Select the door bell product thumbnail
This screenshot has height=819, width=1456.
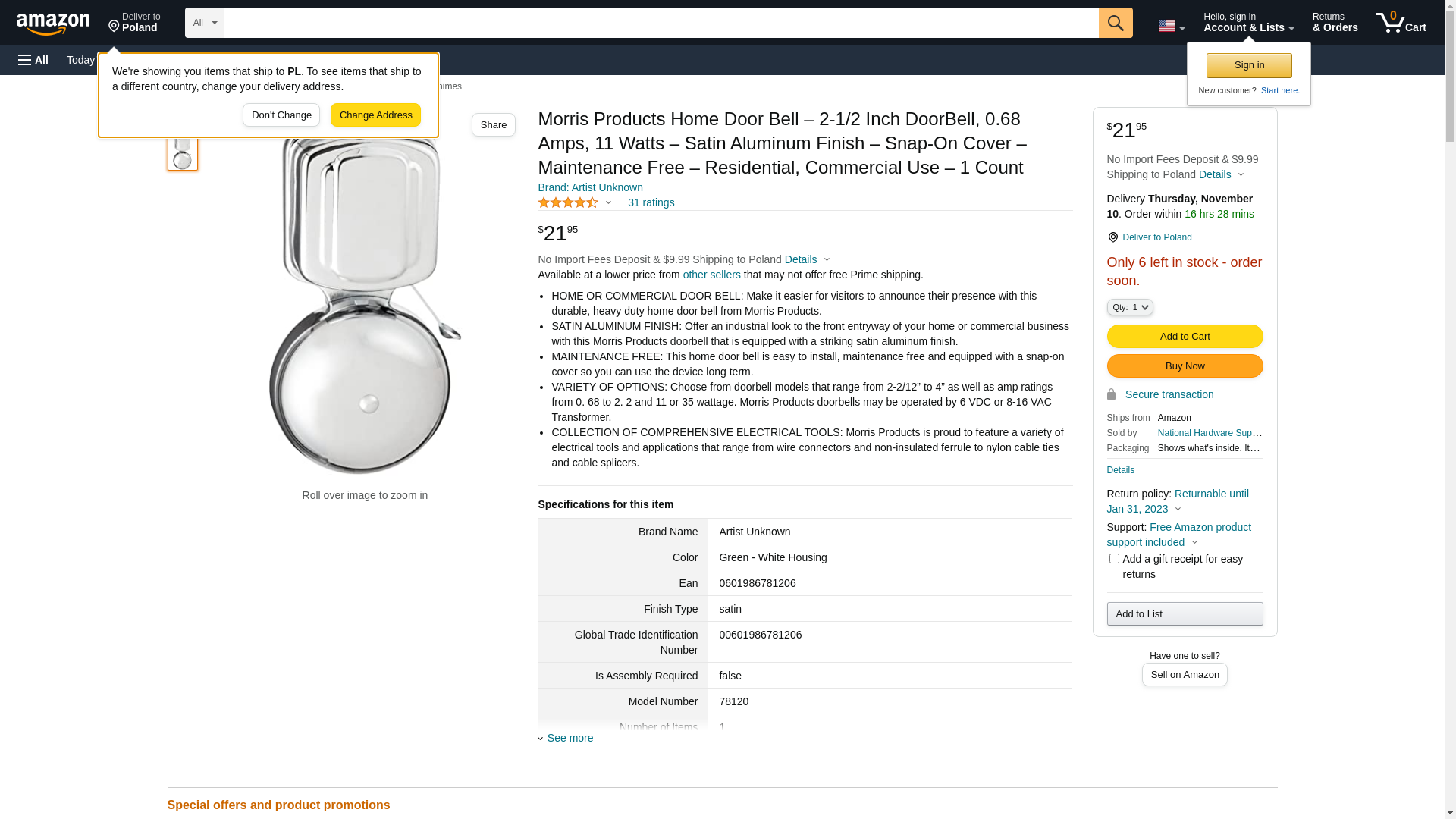point(182,152)
